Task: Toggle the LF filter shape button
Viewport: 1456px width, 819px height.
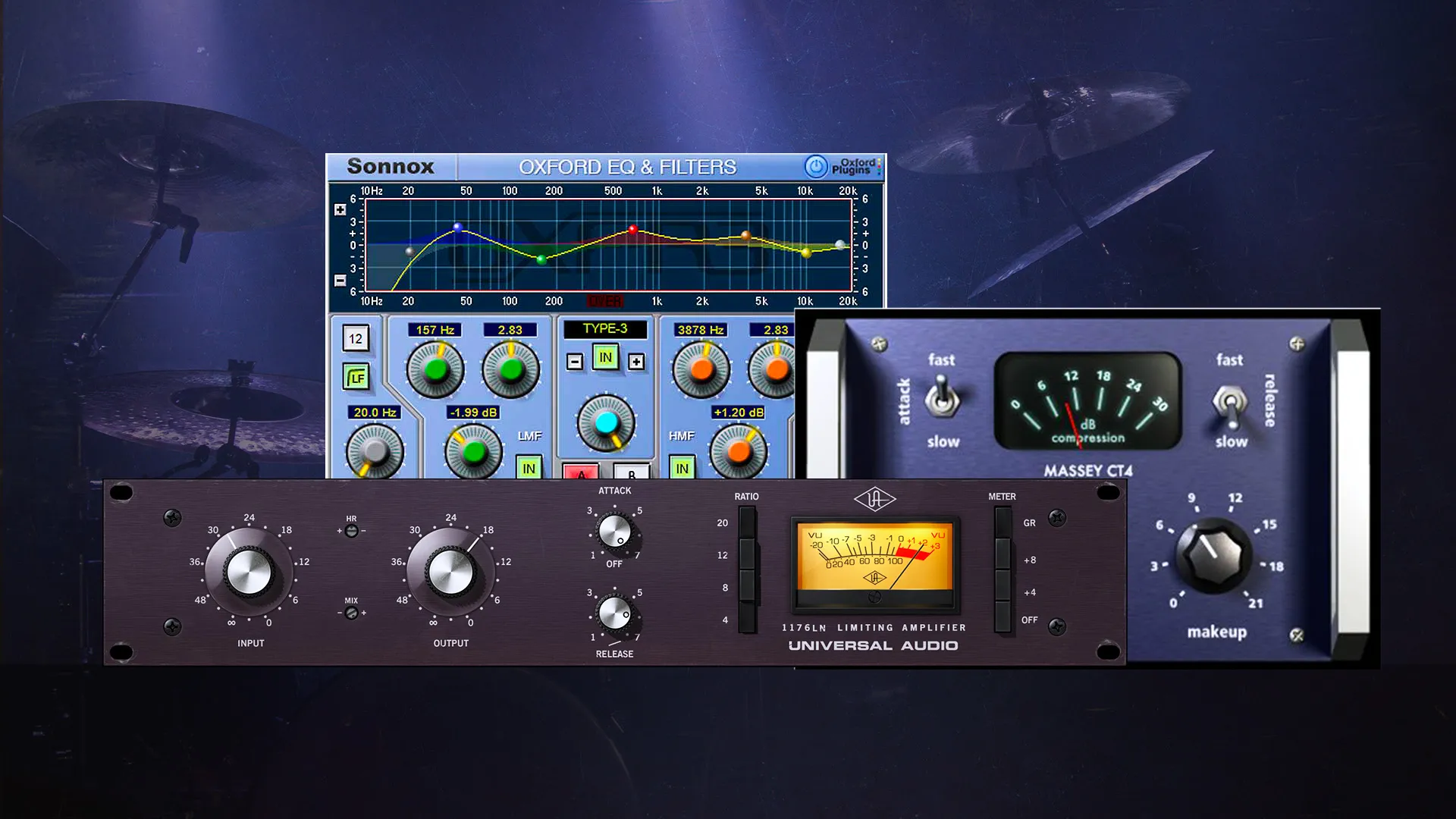Action: click(x=356, y=377)
